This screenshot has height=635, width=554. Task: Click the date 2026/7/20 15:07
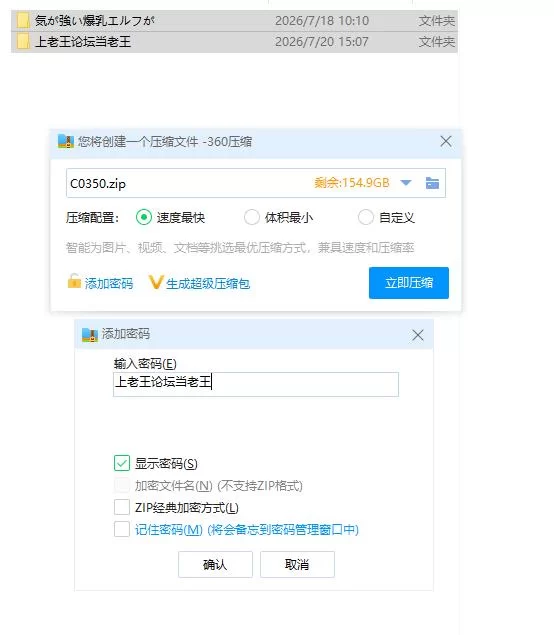pos(322,42)
